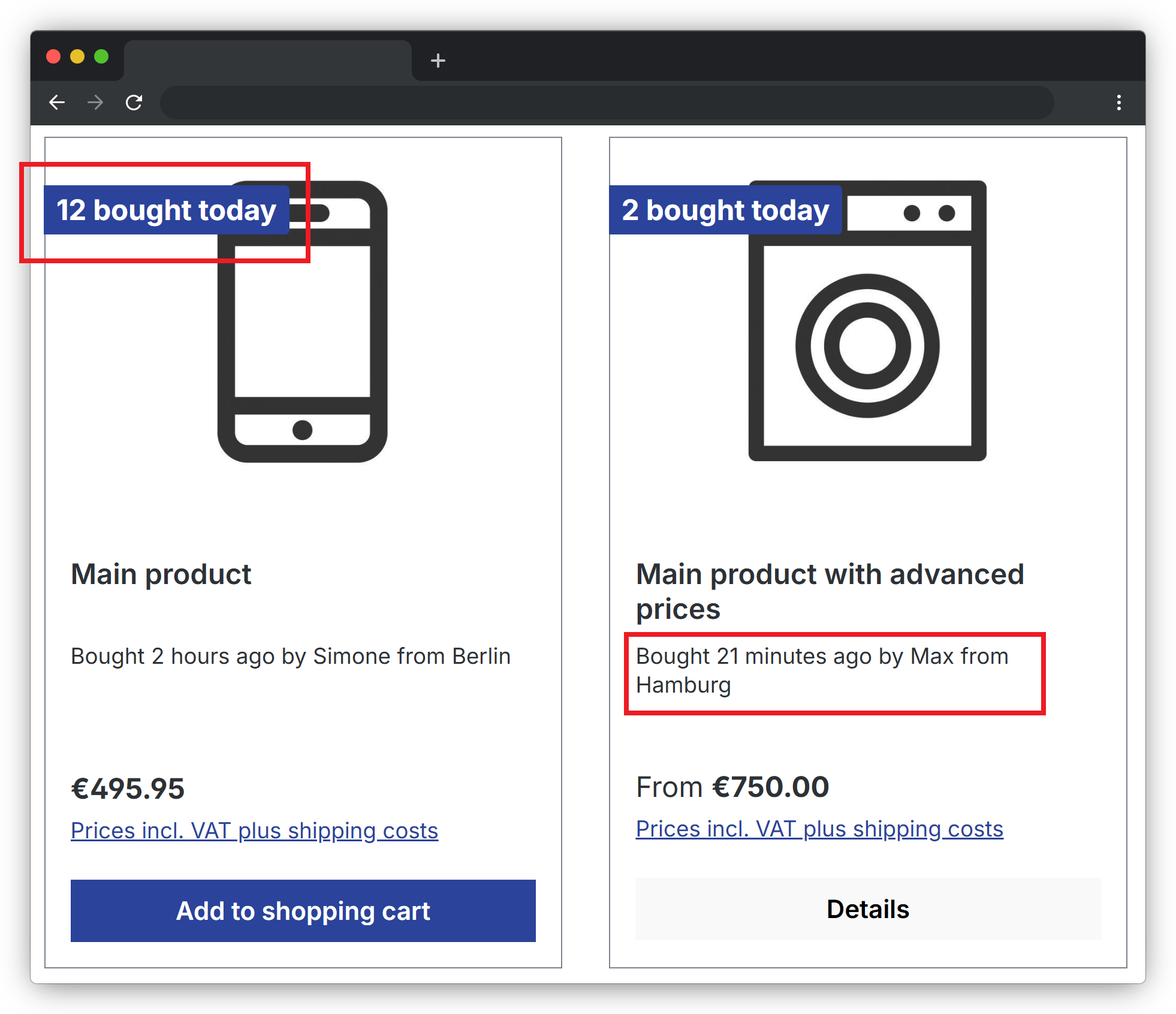
Task: Open VAT shipping costs link under €495.95
Action: pos(254,831)
